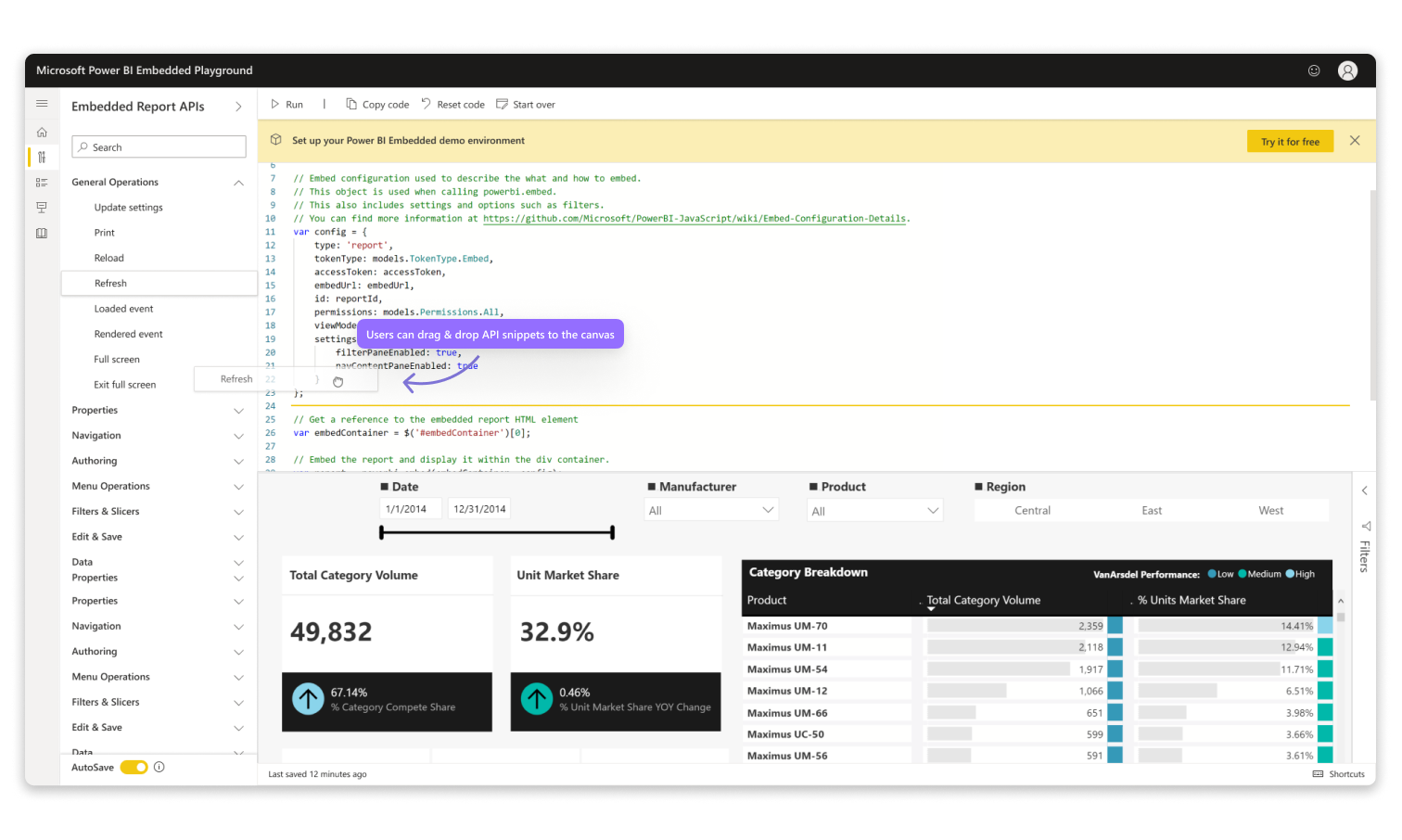Select the East region slicer
The image size is (1402, 840).
point(1152,511)
